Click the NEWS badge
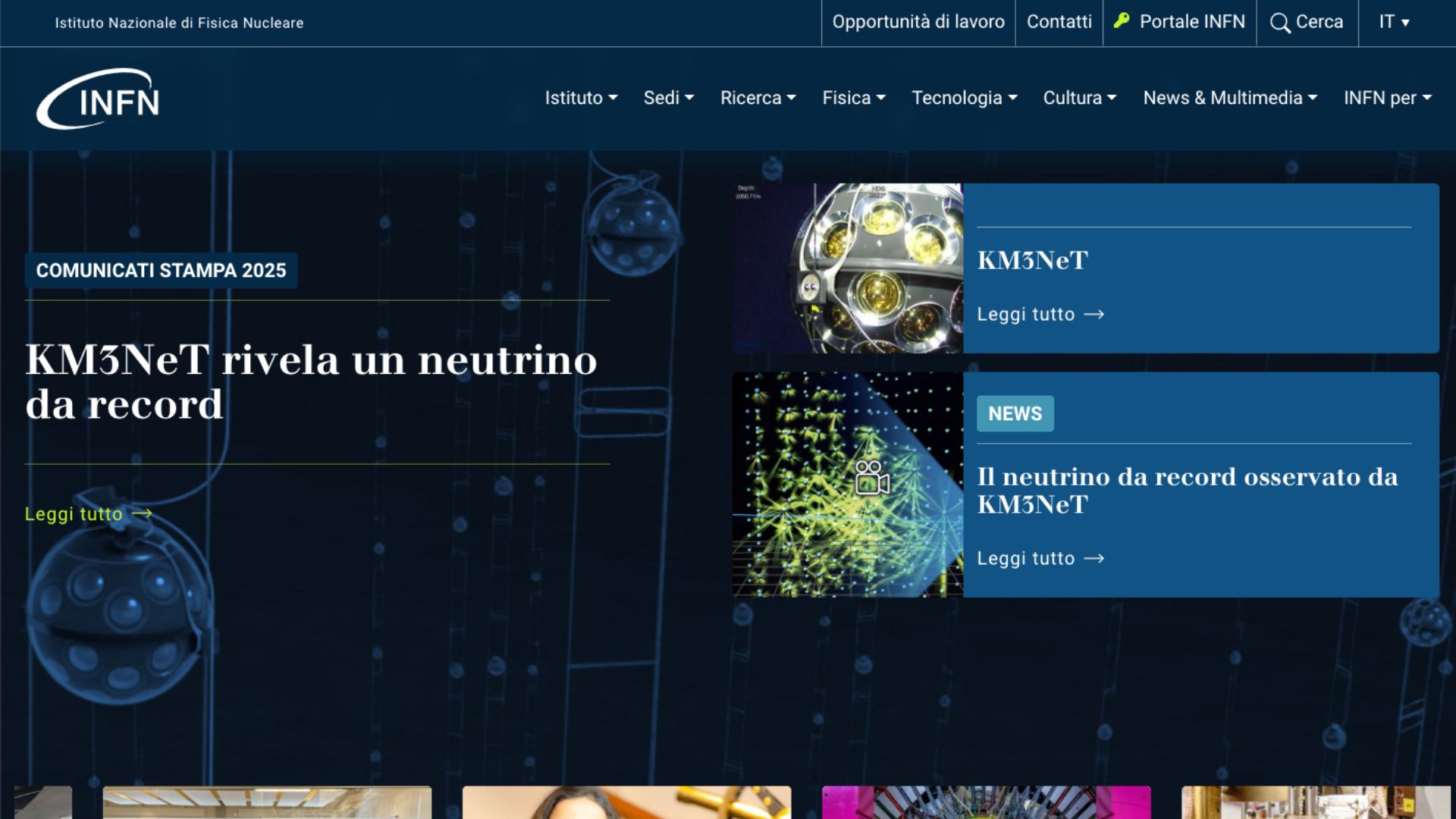The height and width of the screenshot is (819, 1456). point(1015,414)
